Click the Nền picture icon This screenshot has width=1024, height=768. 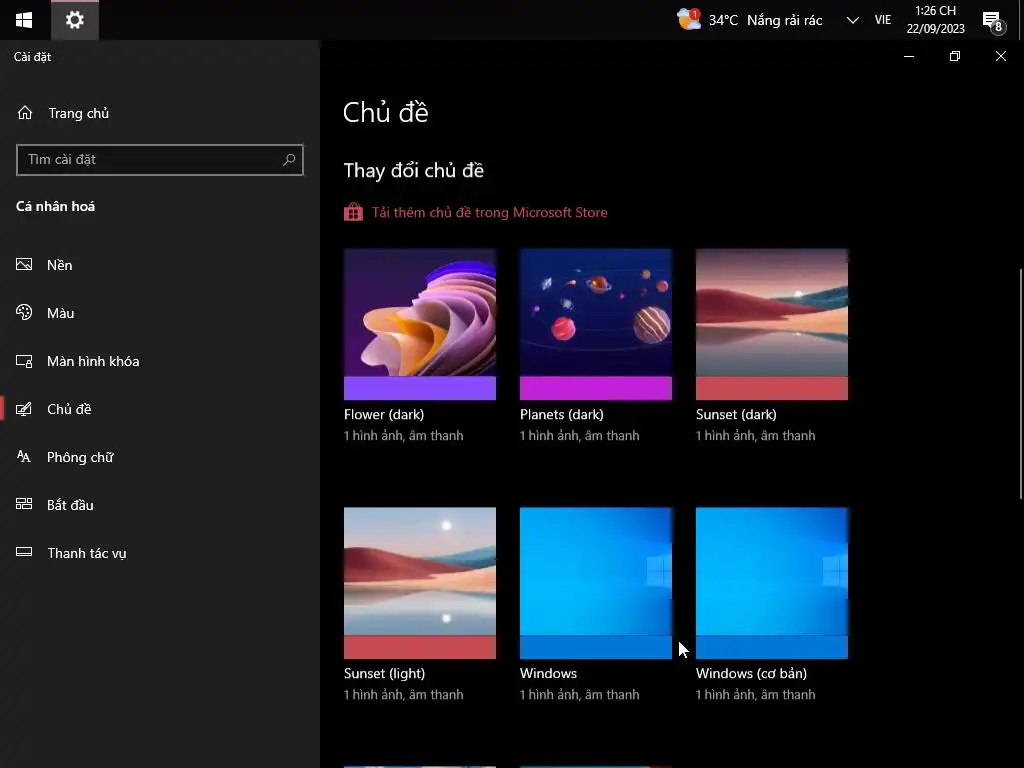[x=24, y=264]
